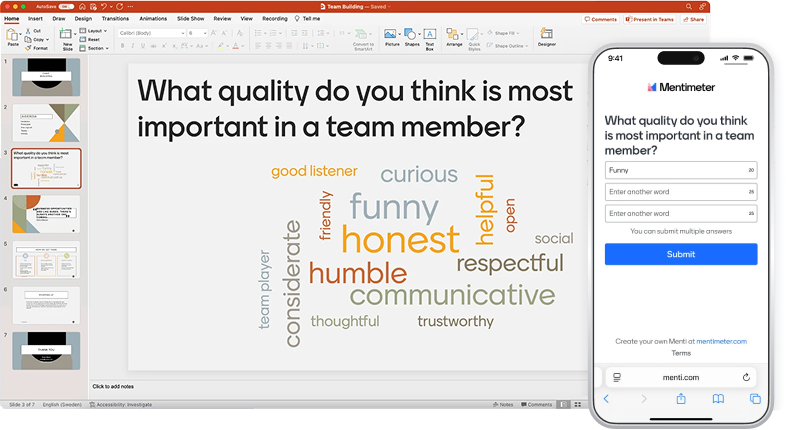Click the first word field containing Funny
Viewport: 792px width, 430px height.
(x=675, y=170)
